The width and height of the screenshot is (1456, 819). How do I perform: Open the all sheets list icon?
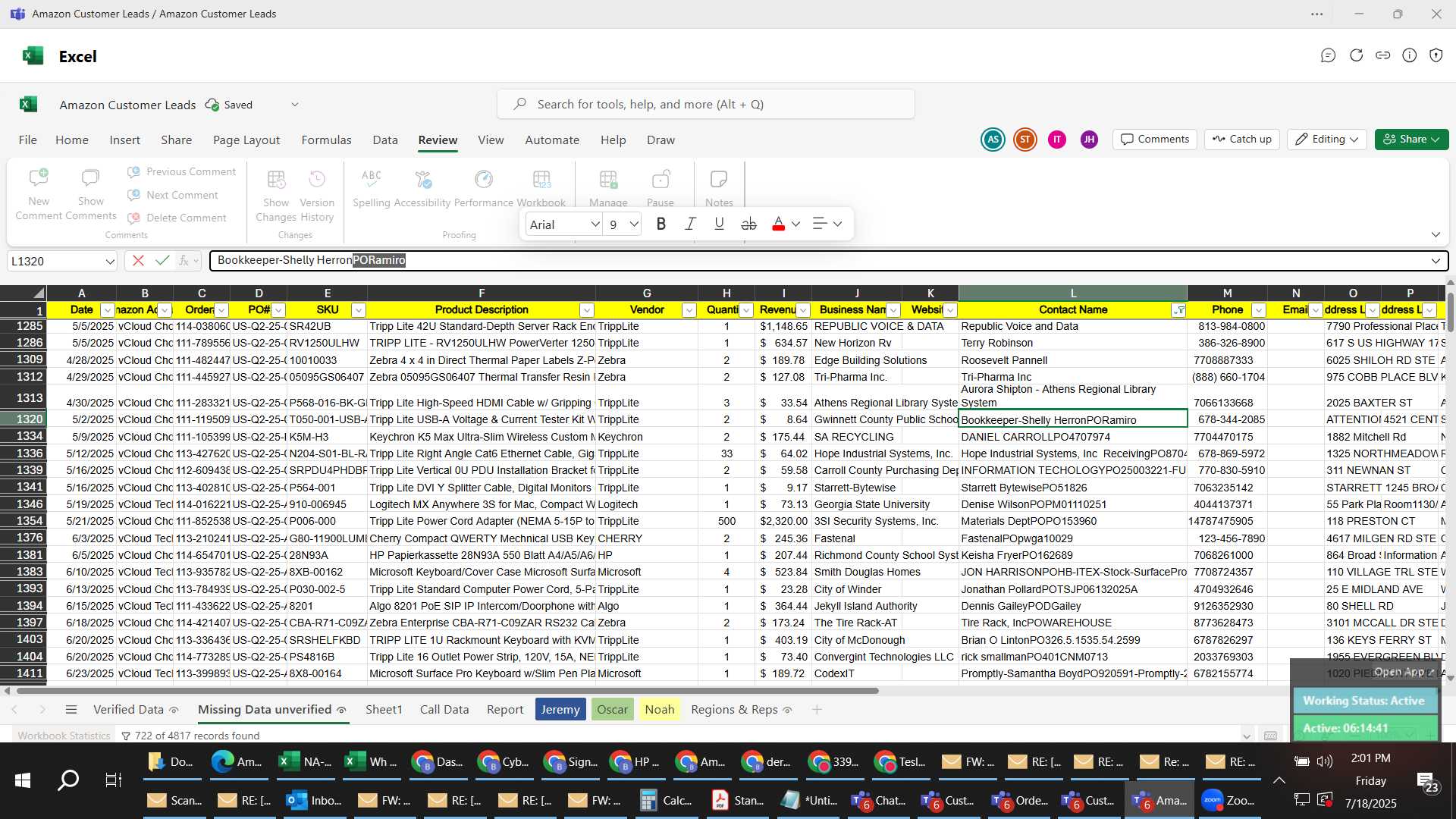pos(71,710)
